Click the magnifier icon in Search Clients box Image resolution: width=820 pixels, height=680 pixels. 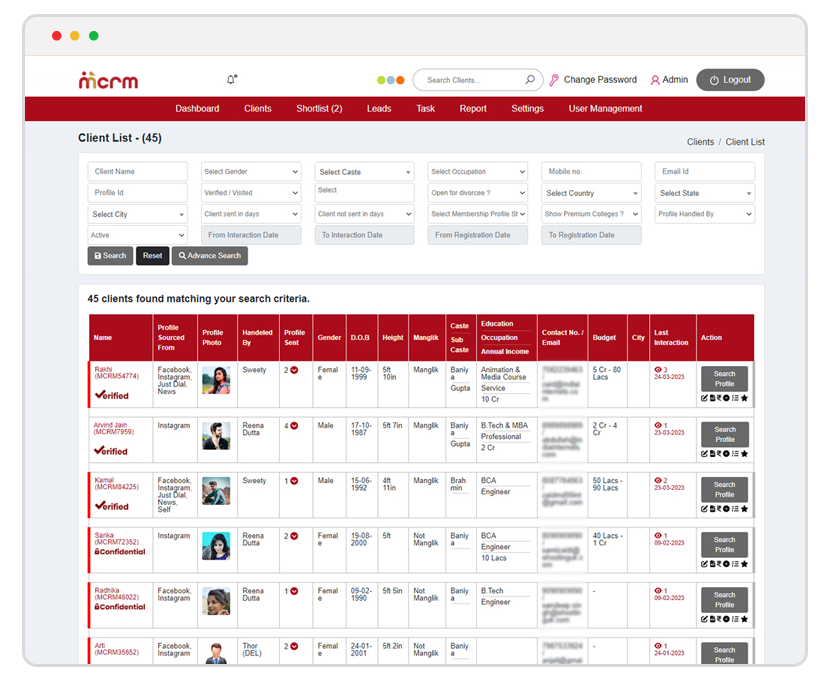[530, 80]
